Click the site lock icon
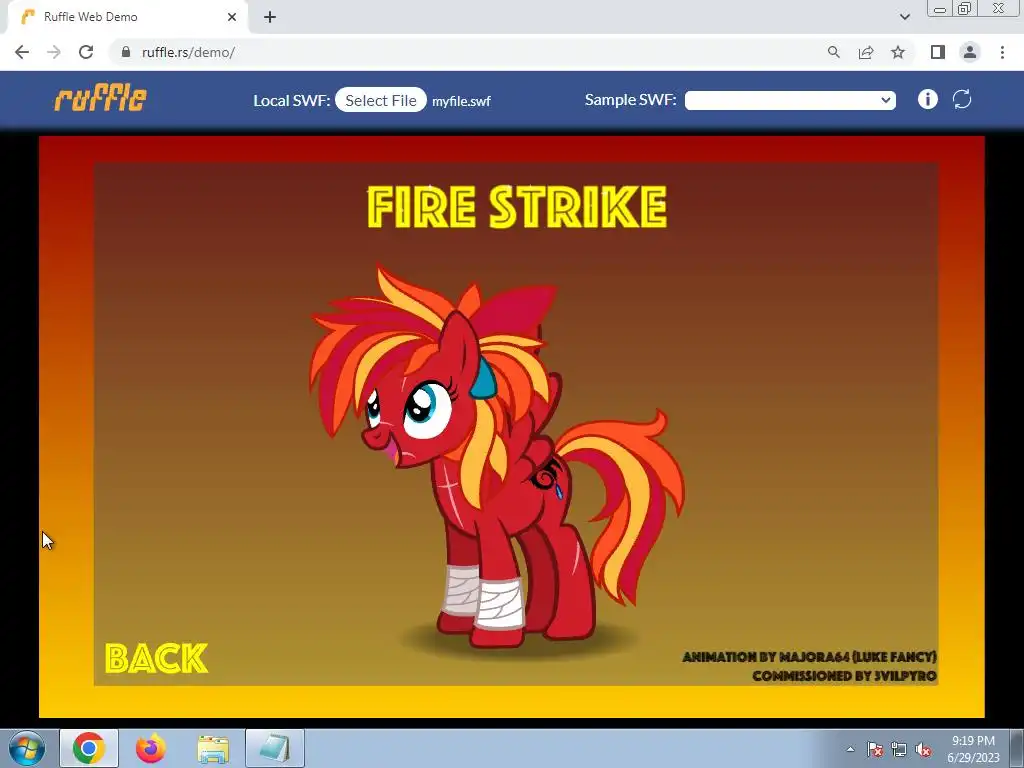The width and height of the screenshot is (1024, 768). point(126,52)
